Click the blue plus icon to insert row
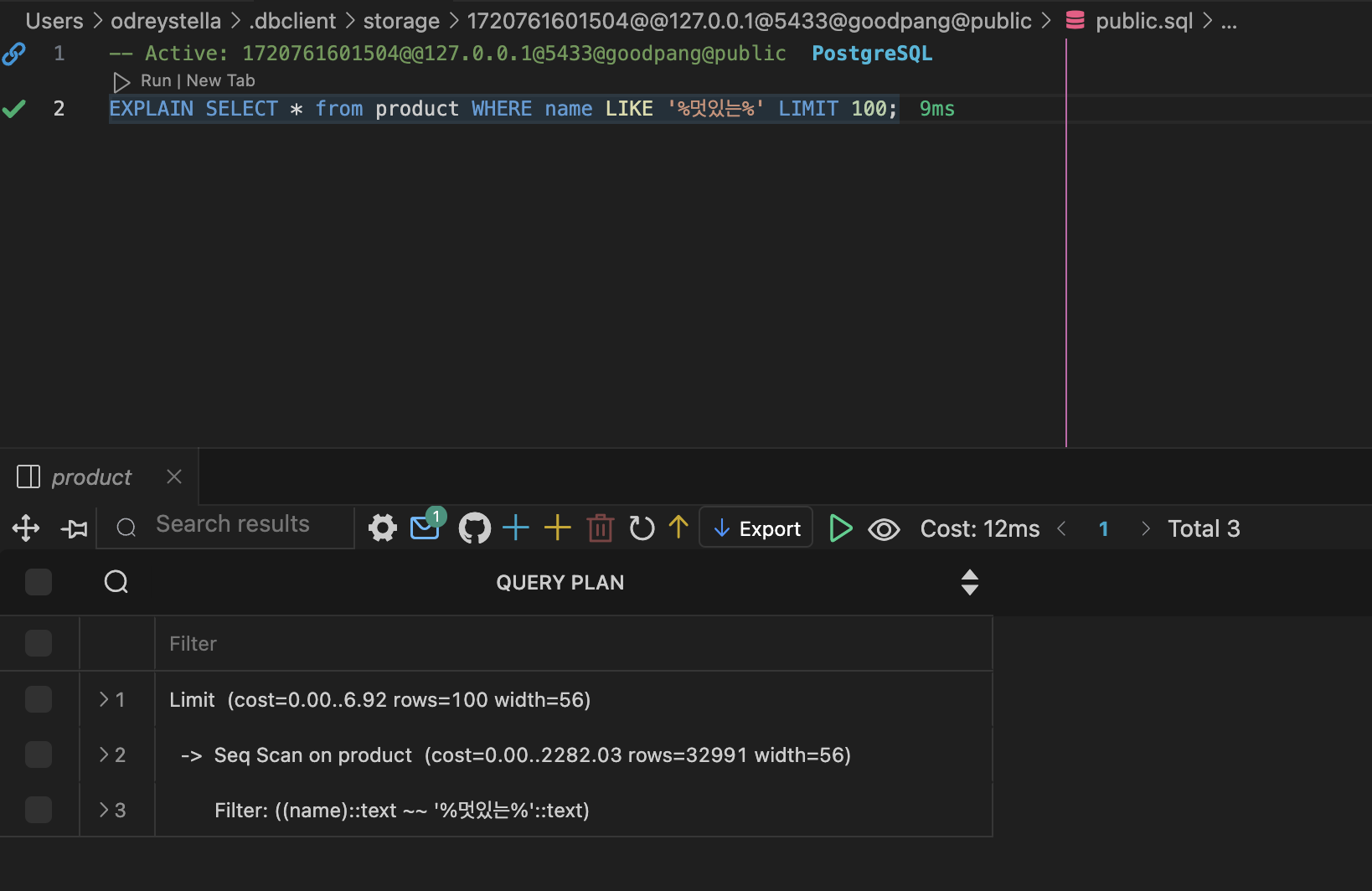 516,528
